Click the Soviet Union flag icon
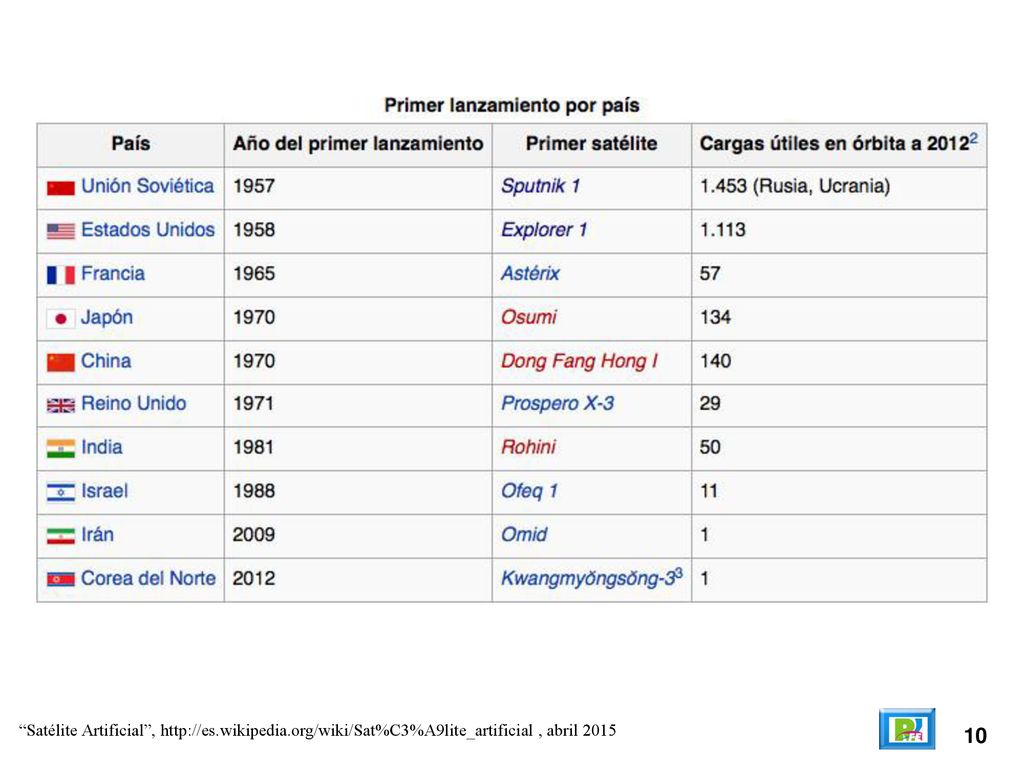This screenshot has height=768, width=1024. tap(61, 188)
